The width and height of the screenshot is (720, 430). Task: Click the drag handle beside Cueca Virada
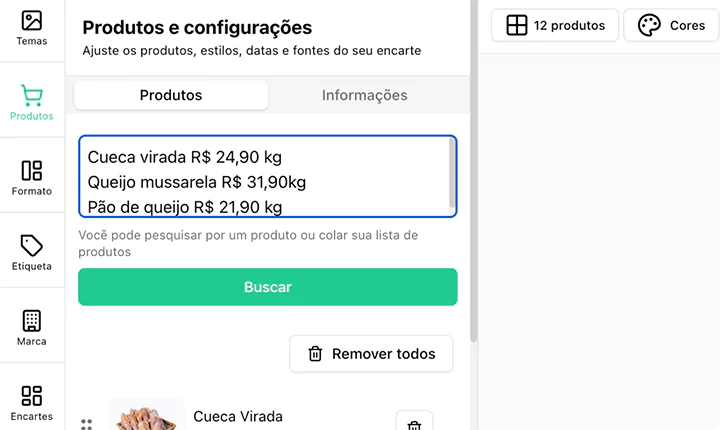click(x=87, y=424)
